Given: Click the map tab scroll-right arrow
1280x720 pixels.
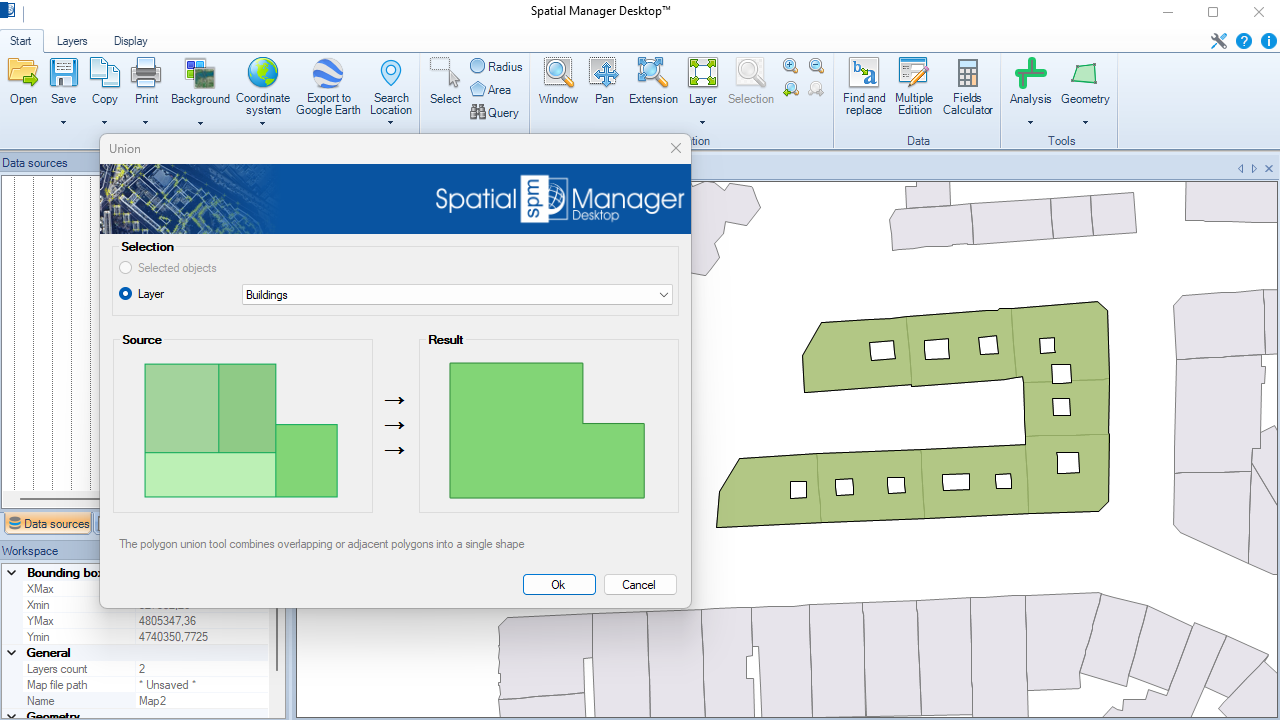Looking at the screenshot, I should pos(1254,169).
